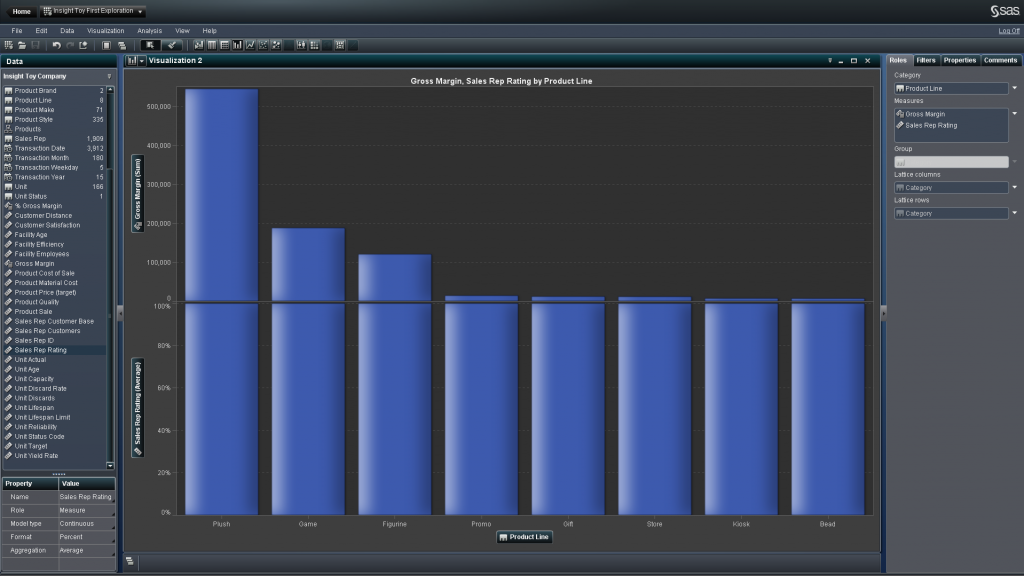1024x576 pixels.
Task: Expand the Lattice columns dropdown
Action: [x=1014, y=187]
